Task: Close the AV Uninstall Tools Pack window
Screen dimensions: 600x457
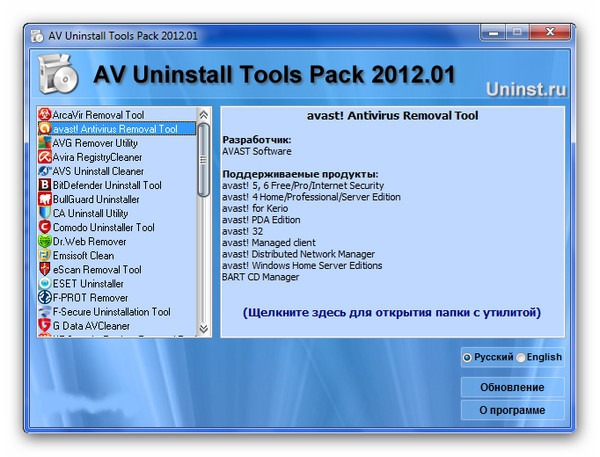Action: pyautogui.click(x=550, y=32)
